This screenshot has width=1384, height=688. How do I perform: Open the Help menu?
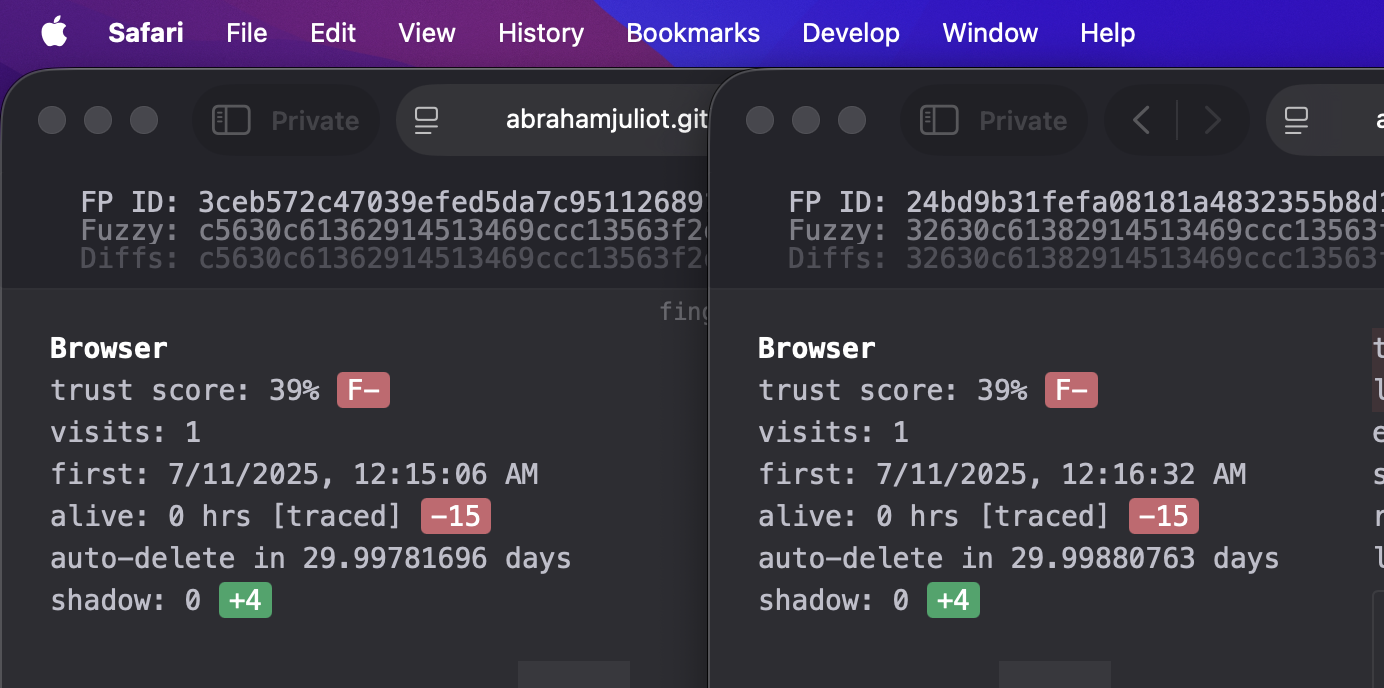(x=1108, y=33)
